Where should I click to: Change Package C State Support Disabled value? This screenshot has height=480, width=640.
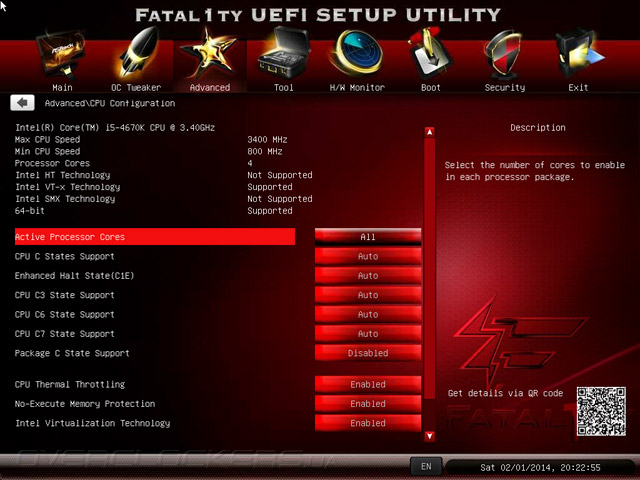tap(368, 353)
